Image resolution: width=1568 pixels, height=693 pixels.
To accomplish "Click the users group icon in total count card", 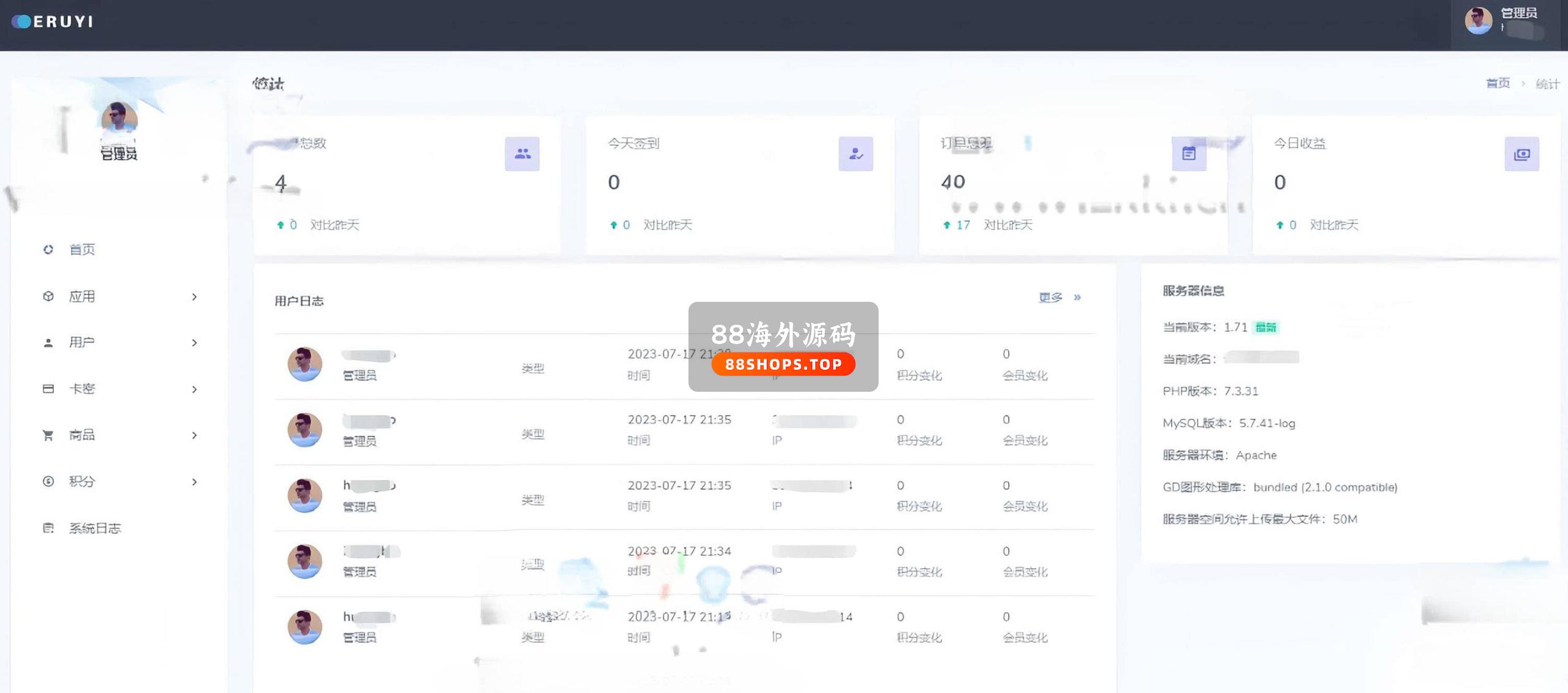I will click(522, 154).
